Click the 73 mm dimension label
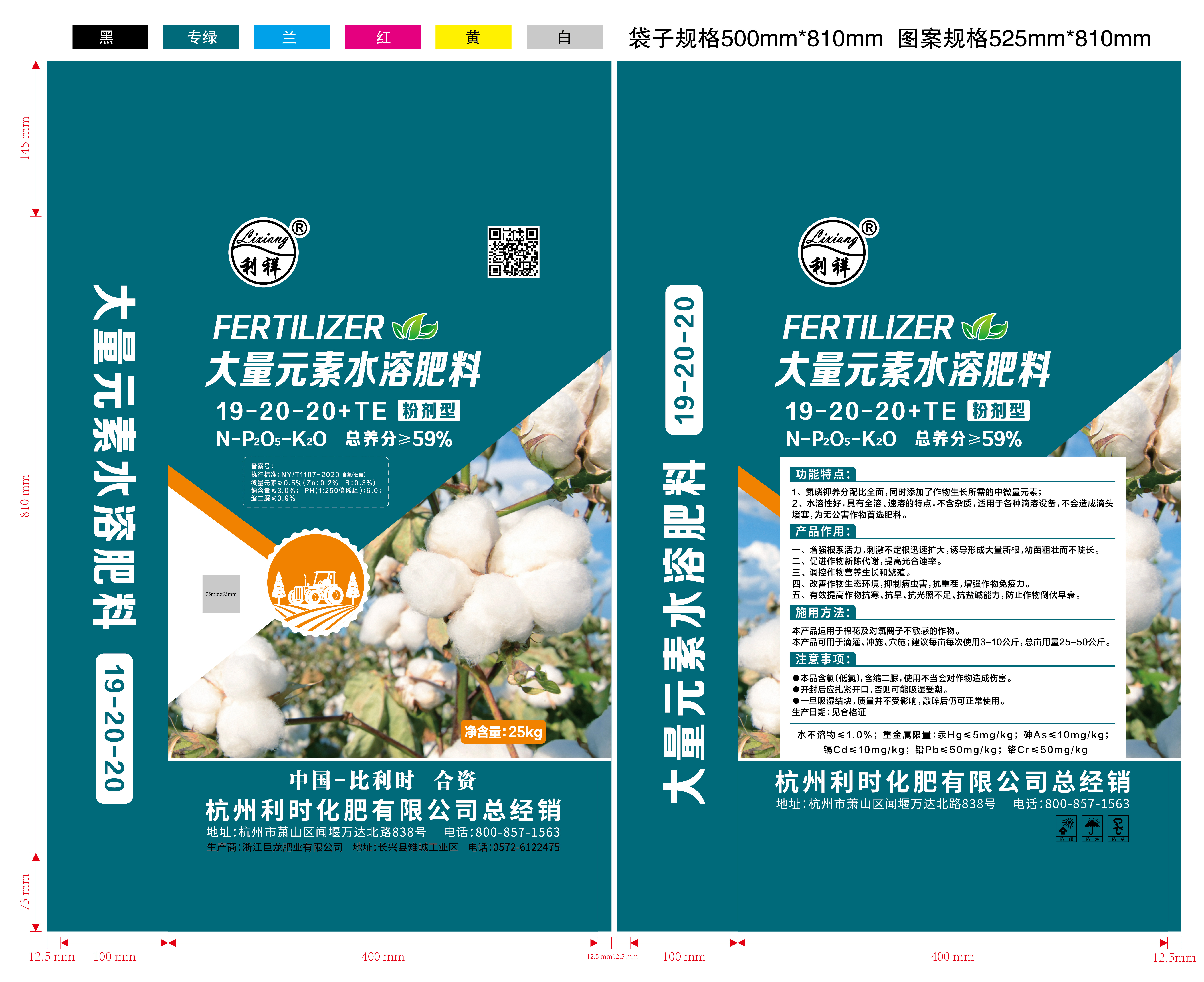This screenshot has width=1204, height=982. pos(25,892)
